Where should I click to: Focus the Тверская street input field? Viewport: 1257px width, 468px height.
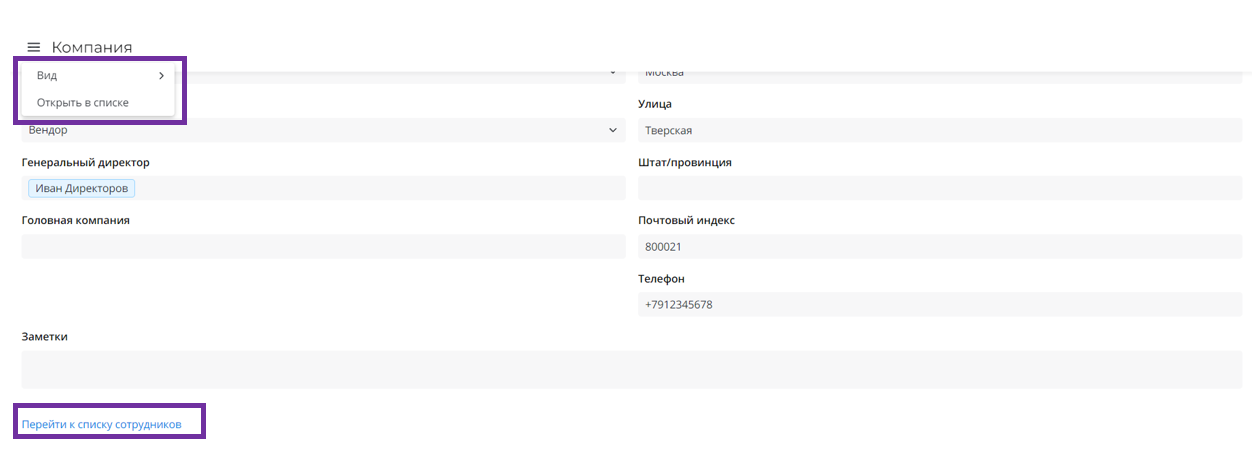click(x=940, y=131)
